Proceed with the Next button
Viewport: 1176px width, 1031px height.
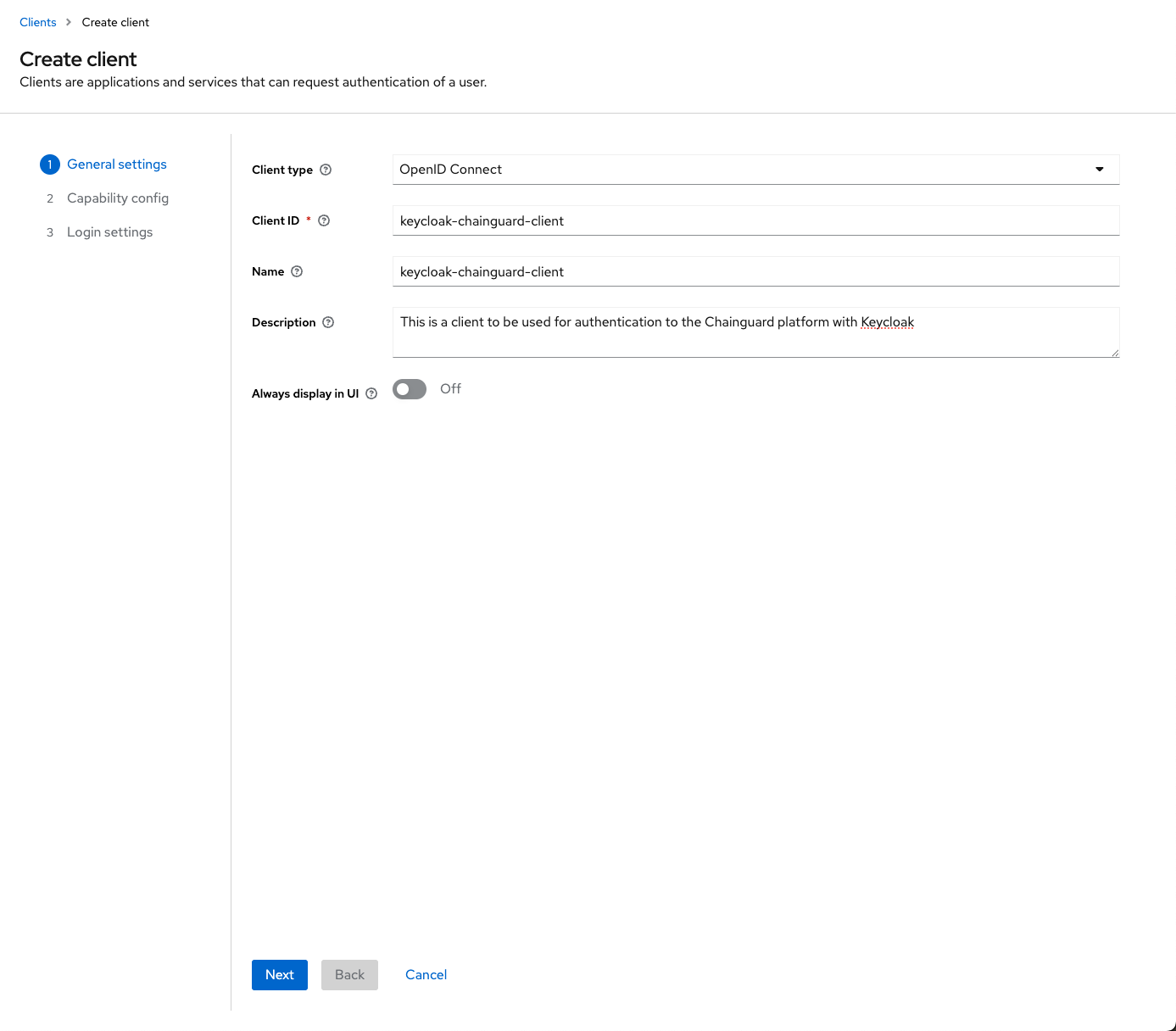(x=280, y=975)
